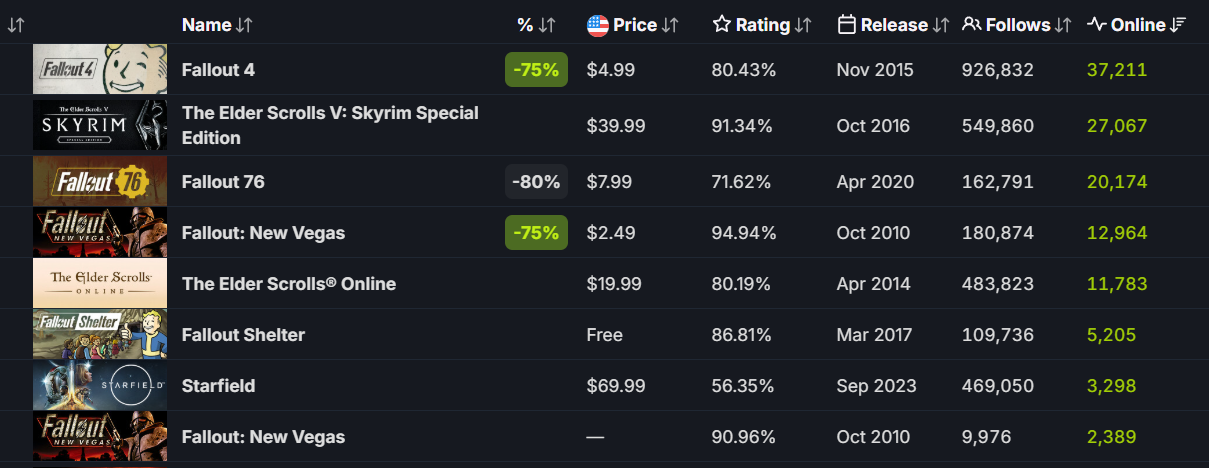Click the star icon next to Rating
1209x468 pixels.
coord(721,25)
